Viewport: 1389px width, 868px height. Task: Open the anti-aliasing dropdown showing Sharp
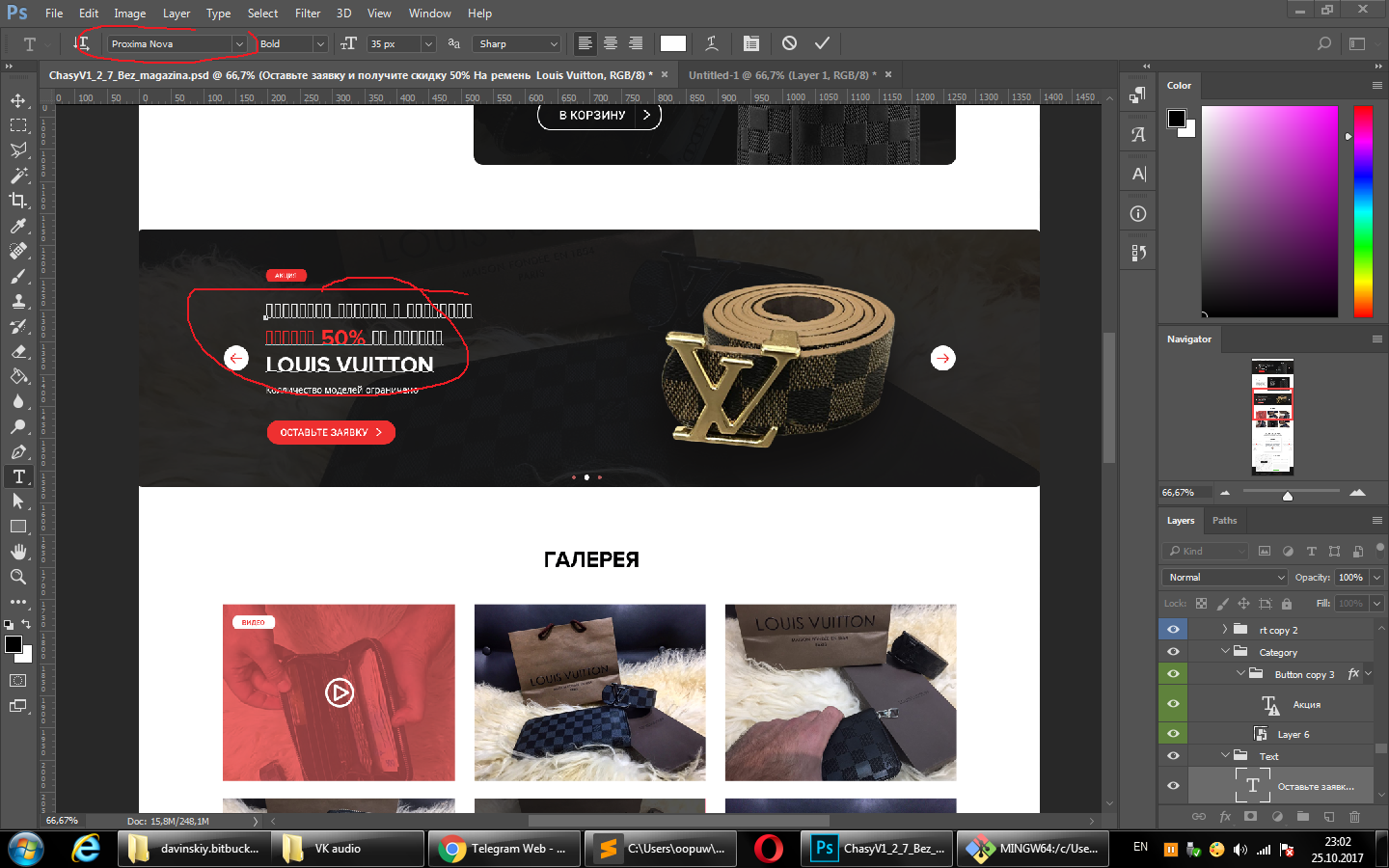[x=518, y=44]
